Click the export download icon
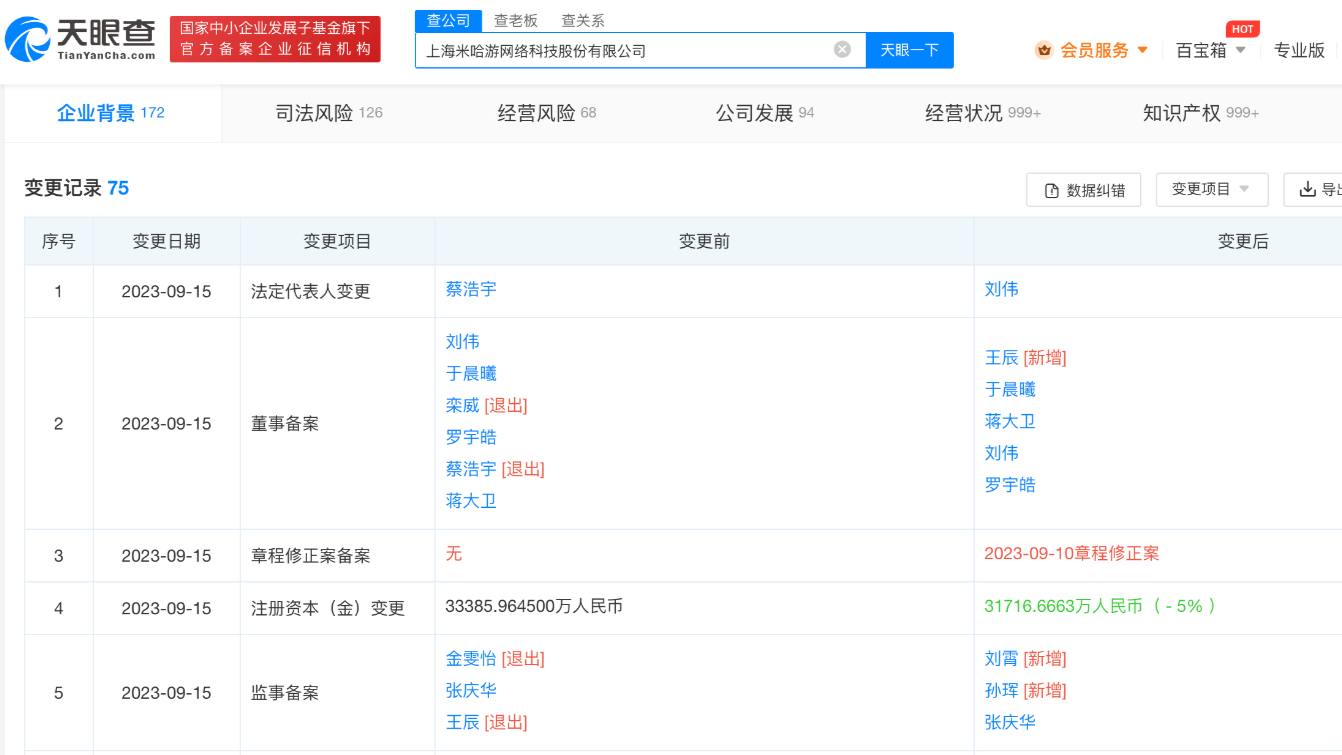1342x755 pixels. point(1306,189)
